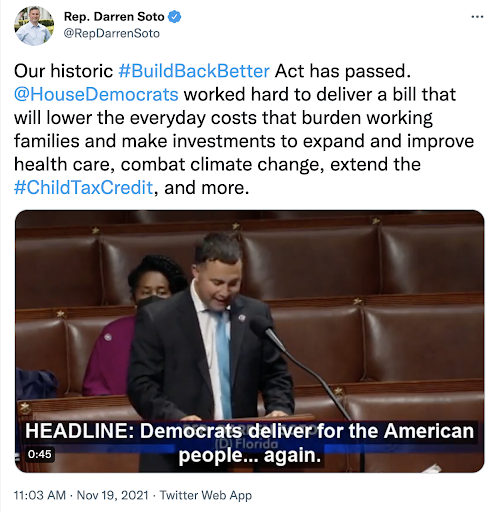
Task: Open Rep. Darren Soto's profile picture
Action: click(34, 26)
